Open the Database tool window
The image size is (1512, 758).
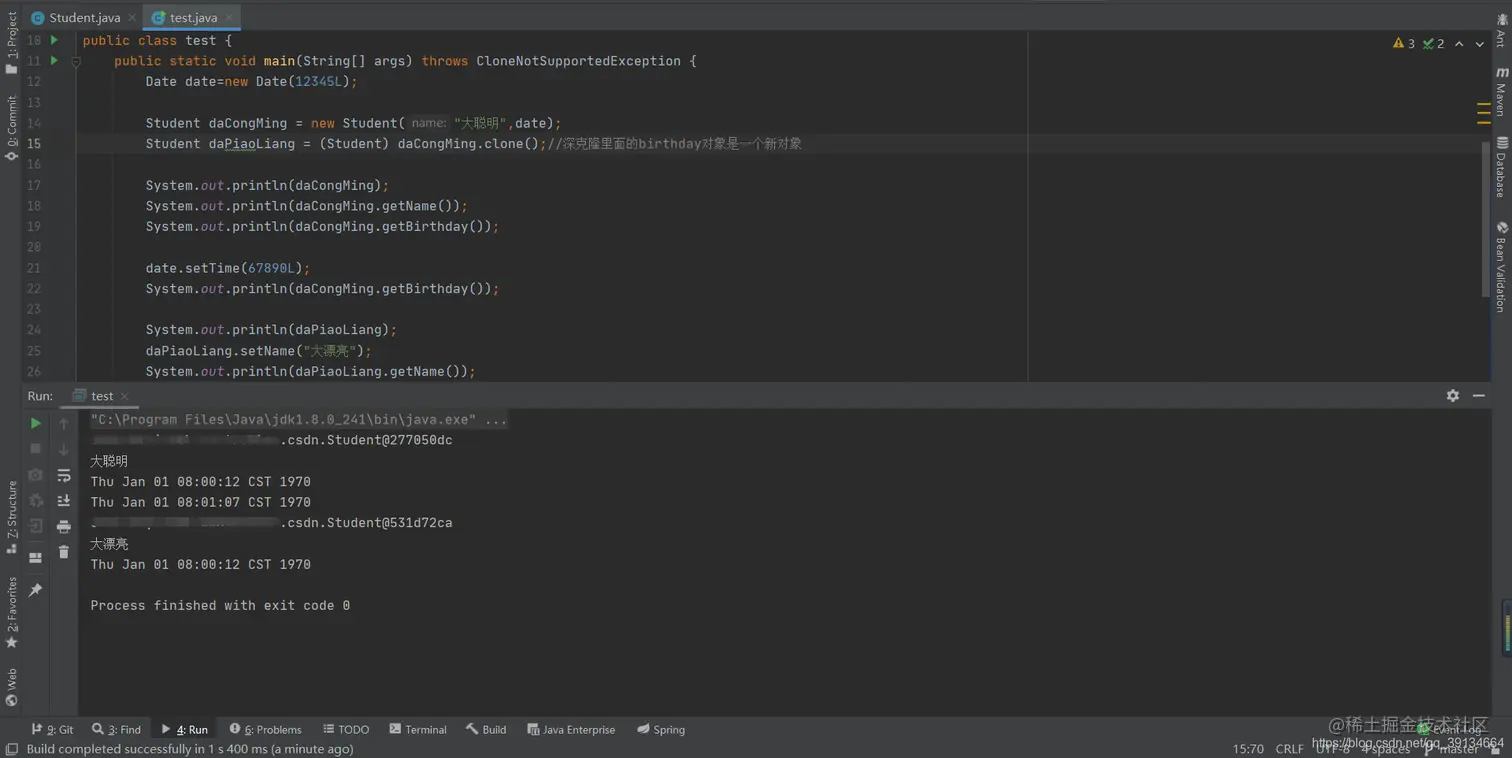(x=1501, y=167)
